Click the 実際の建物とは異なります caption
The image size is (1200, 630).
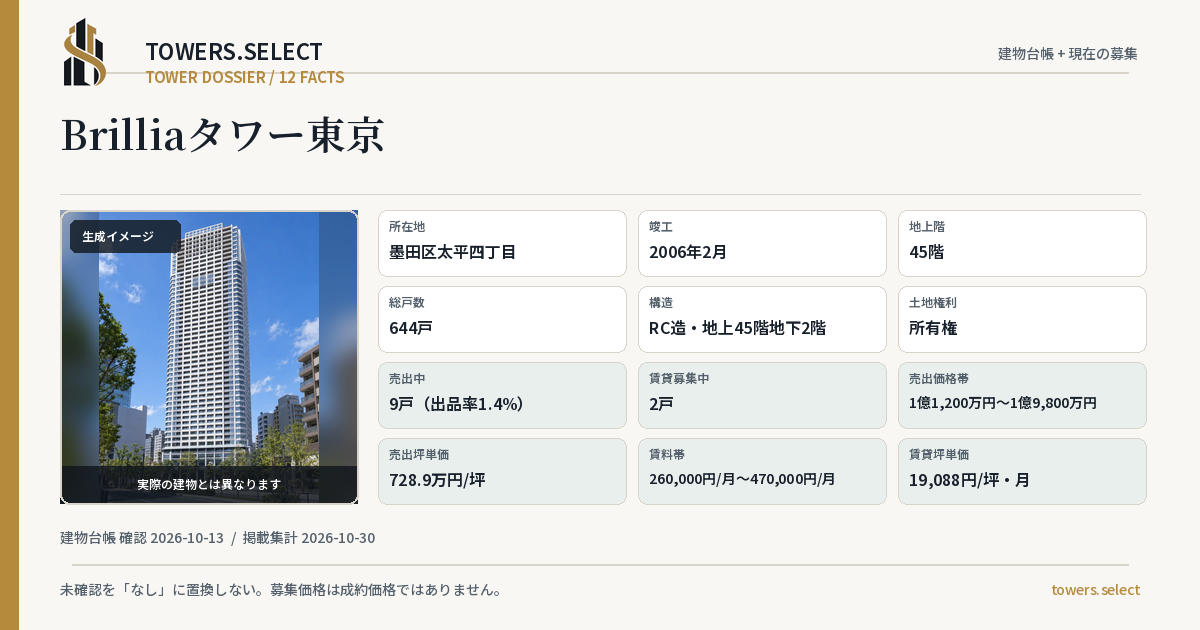209,484
